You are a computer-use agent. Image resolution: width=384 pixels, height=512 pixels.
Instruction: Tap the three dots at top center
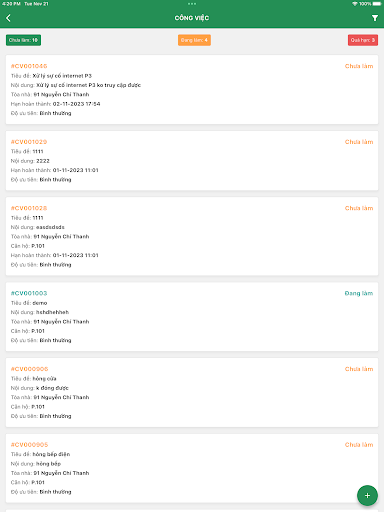(192, 4)
